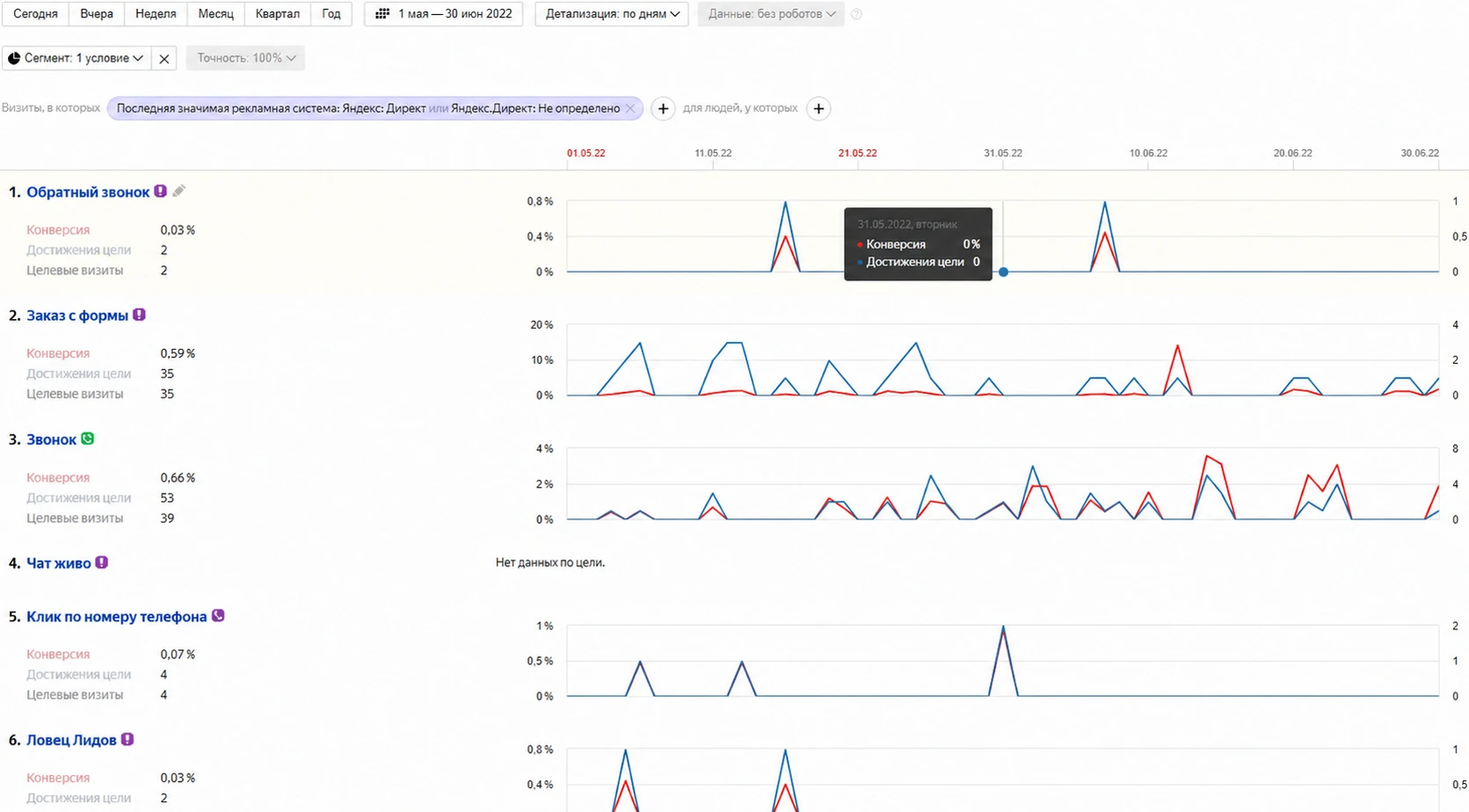Click Конверсия 0,03 % under Обратный звонок
This screenshot has width=1469, height=812.
pos(178,229)
